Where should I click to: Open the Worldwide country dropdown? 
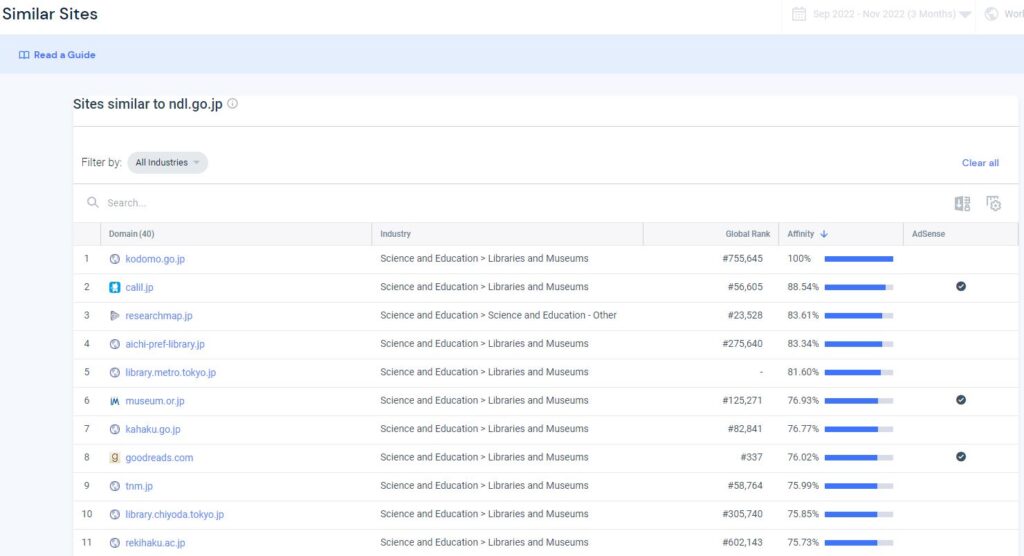click(1004, 14)
